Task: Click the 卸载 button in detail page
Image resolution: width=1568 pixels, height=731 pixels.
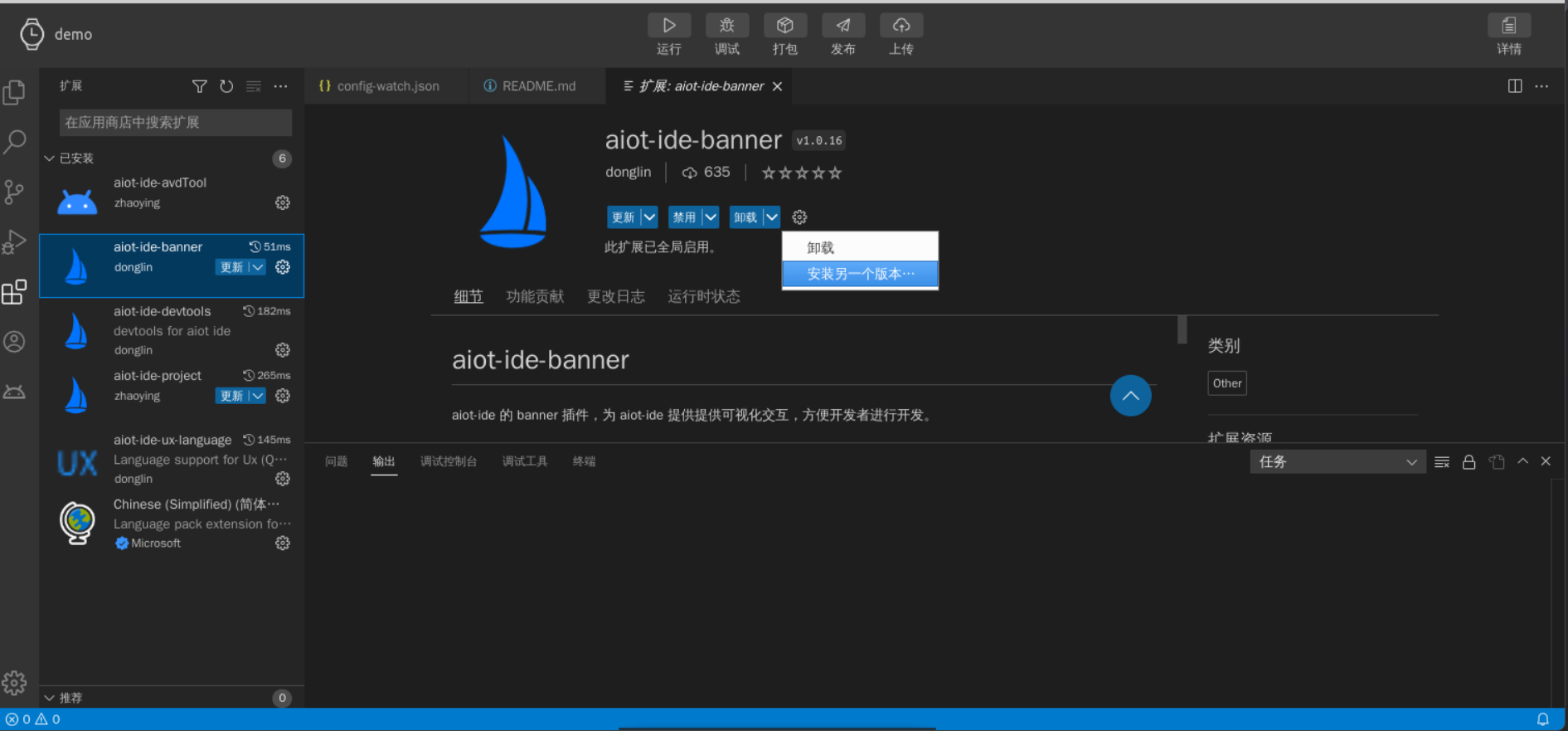Action: coord(746,217)
